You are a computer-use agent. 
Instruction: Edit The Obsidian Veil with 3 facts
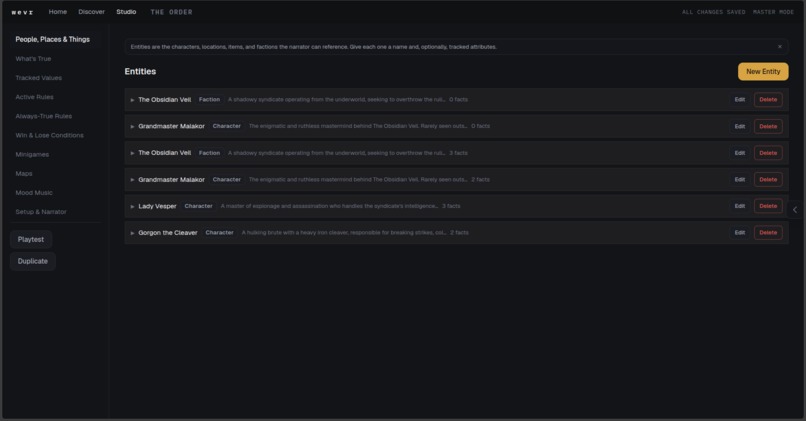pos(739,153)
